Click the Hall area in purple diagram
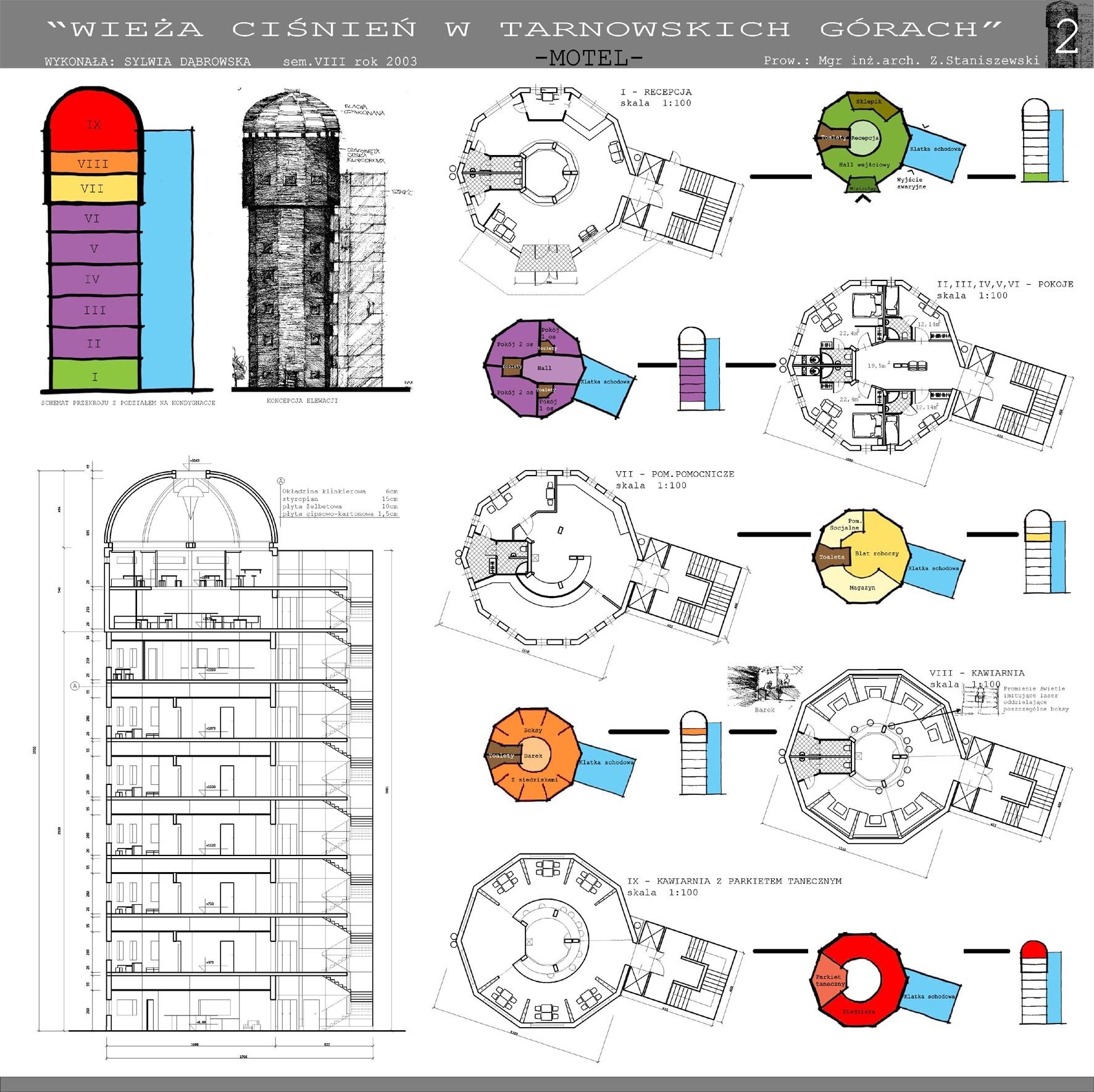 [x=545, y=368]
